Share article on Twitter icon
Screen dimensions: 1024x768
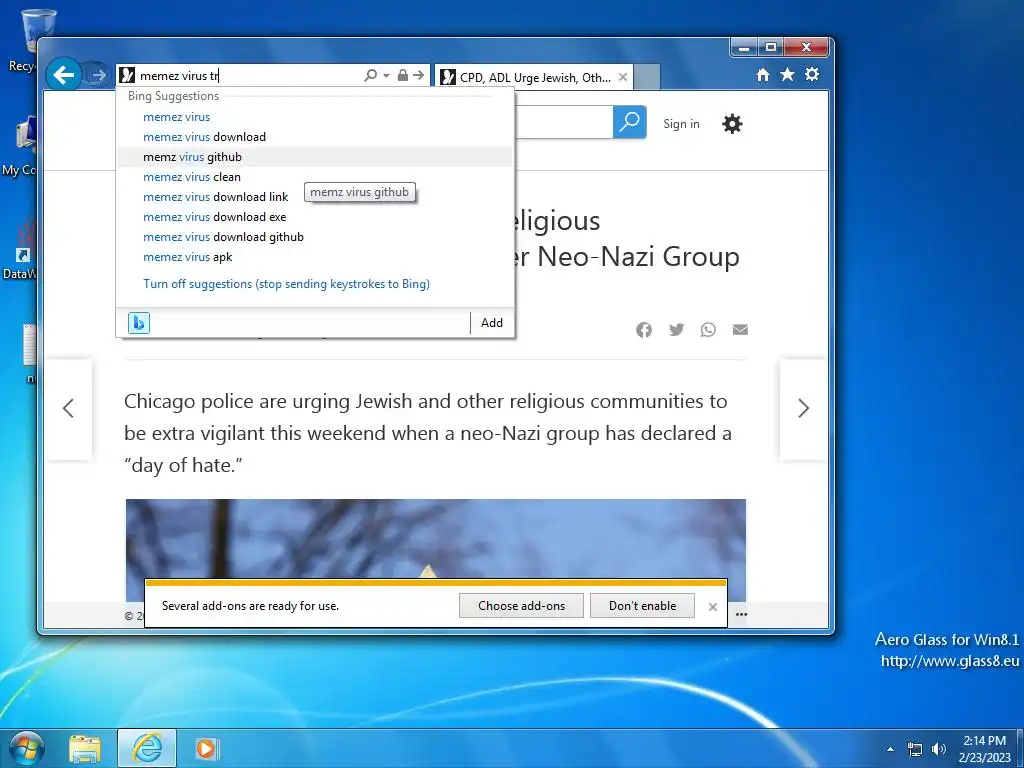pos(677,330)
